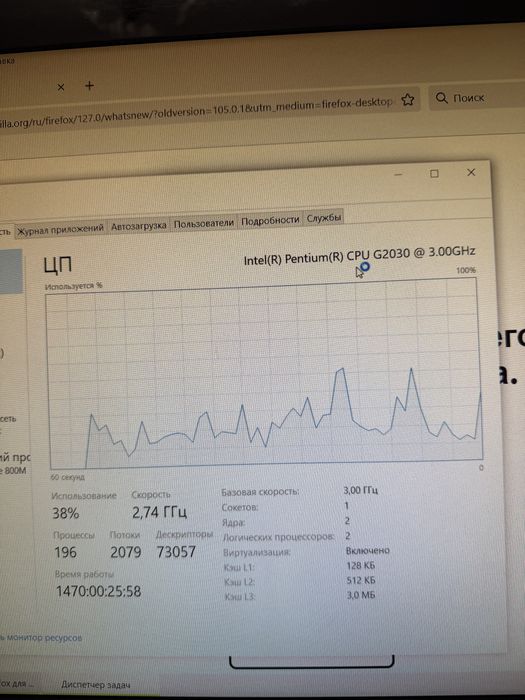Click the processes count 196
525x700 pixels.
(65, 553)
